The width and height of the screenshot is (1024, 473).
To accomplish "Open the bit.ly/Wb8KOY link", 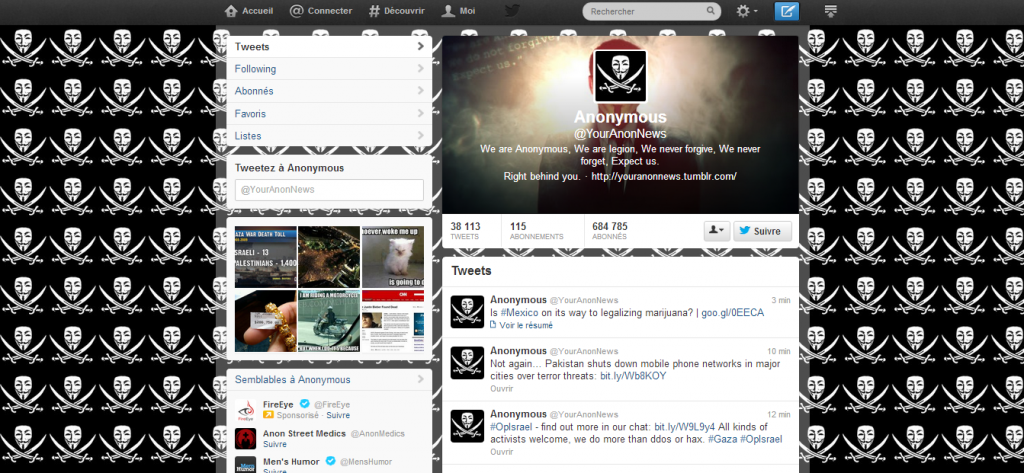I will pos(633,376).
